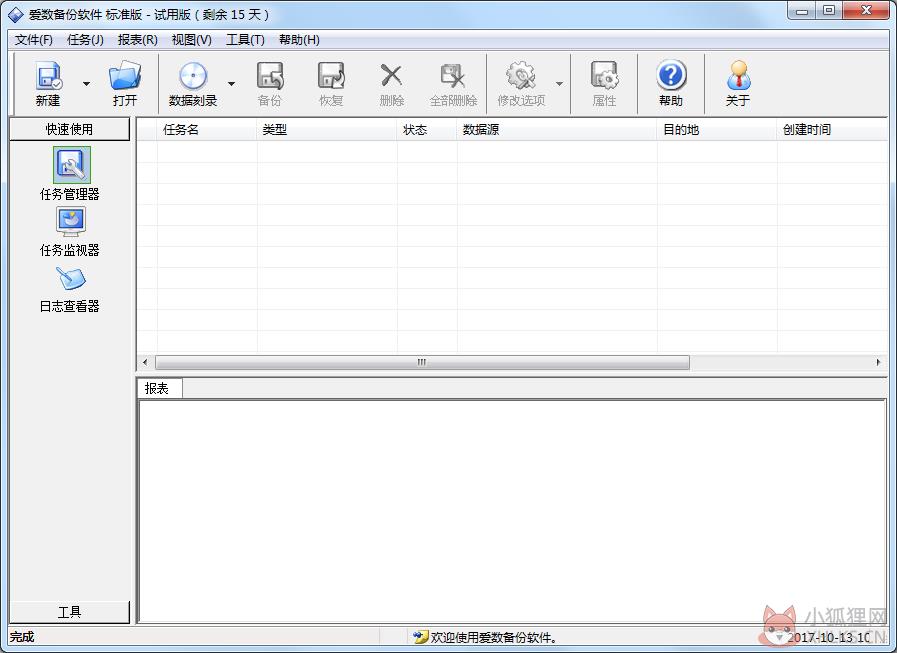Open the 视图(V) menu
The image size is (897, 653).
pos(192,39)
